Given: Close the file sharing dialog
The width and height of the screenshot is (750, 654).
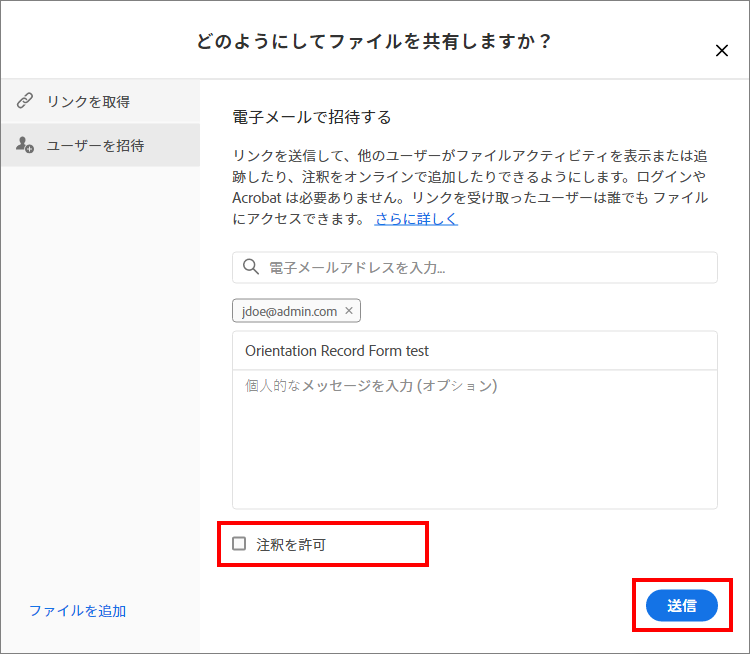Looking at the screenshot, I should click(x=722, y=50).
